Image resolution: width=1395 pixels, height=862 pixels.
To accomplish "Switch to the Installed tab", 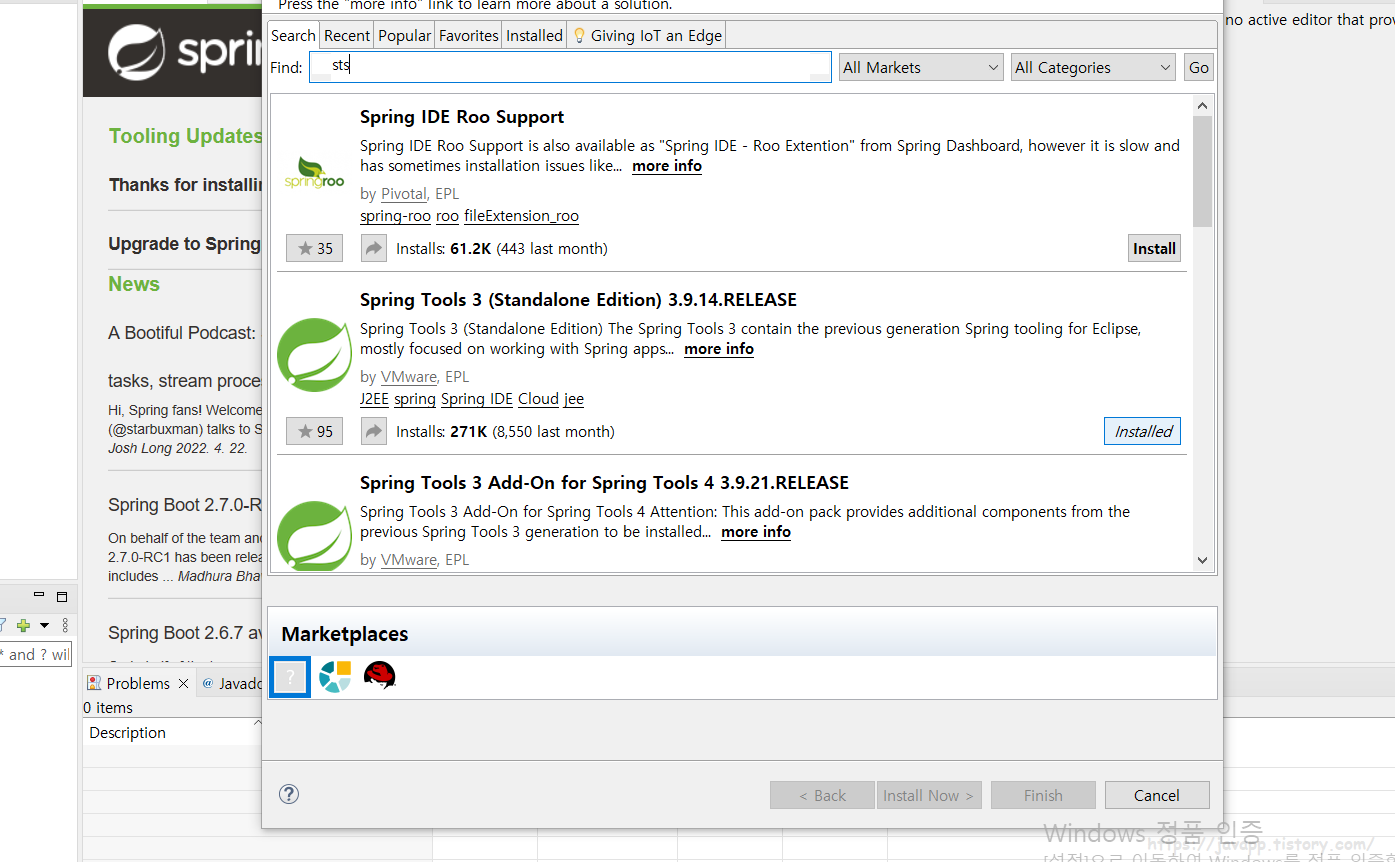I will 534,35.
